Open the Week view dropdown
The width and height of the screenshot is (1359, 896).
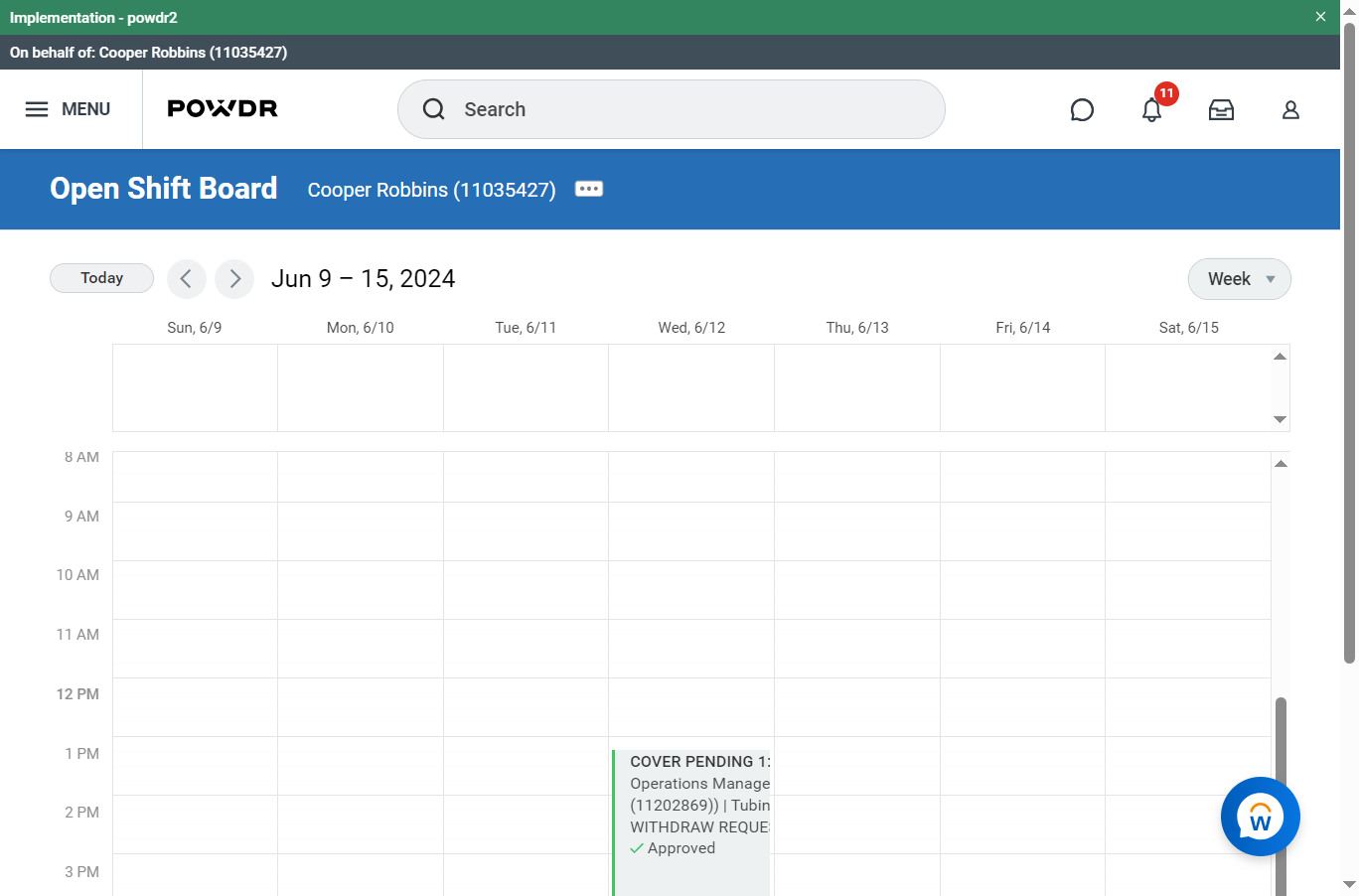click(1240, 279)
